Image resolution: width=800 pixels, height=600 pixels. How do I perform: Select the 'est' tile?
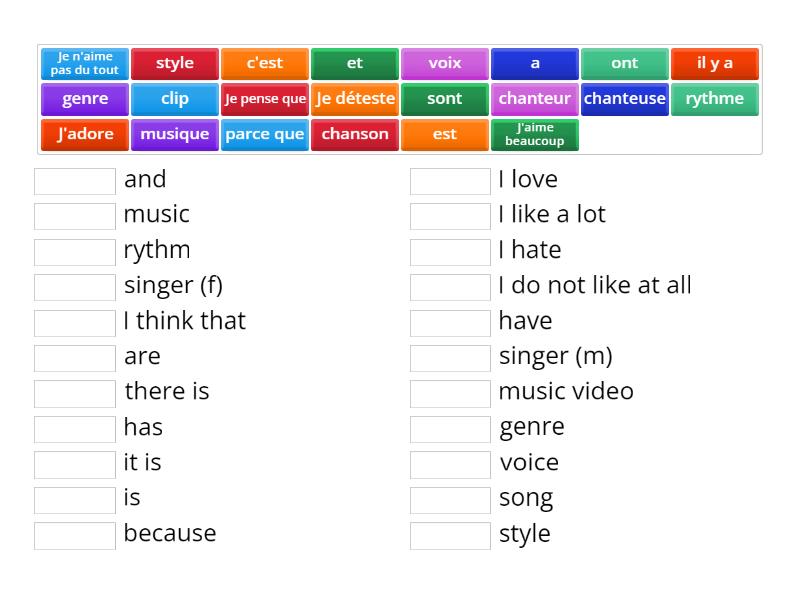point(444,134)
